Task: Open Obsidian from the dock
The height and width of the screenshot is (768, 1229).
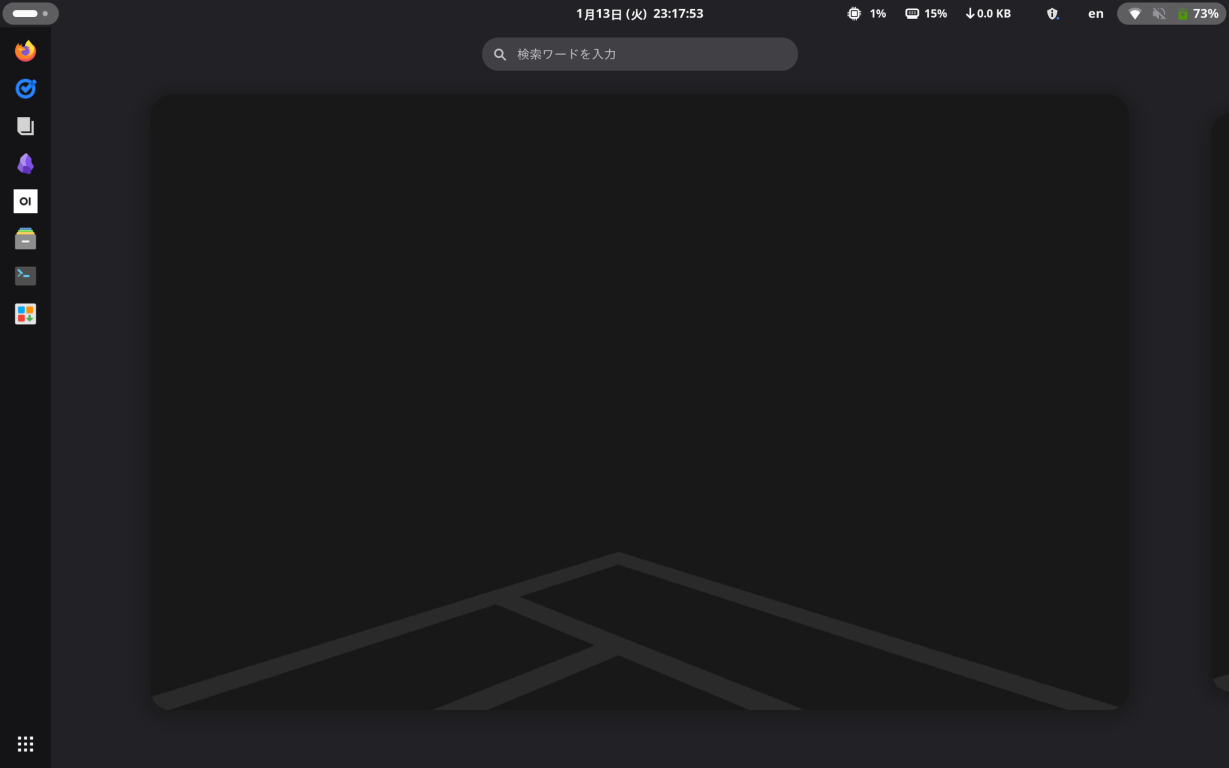Action: click(x=25, y=162)
